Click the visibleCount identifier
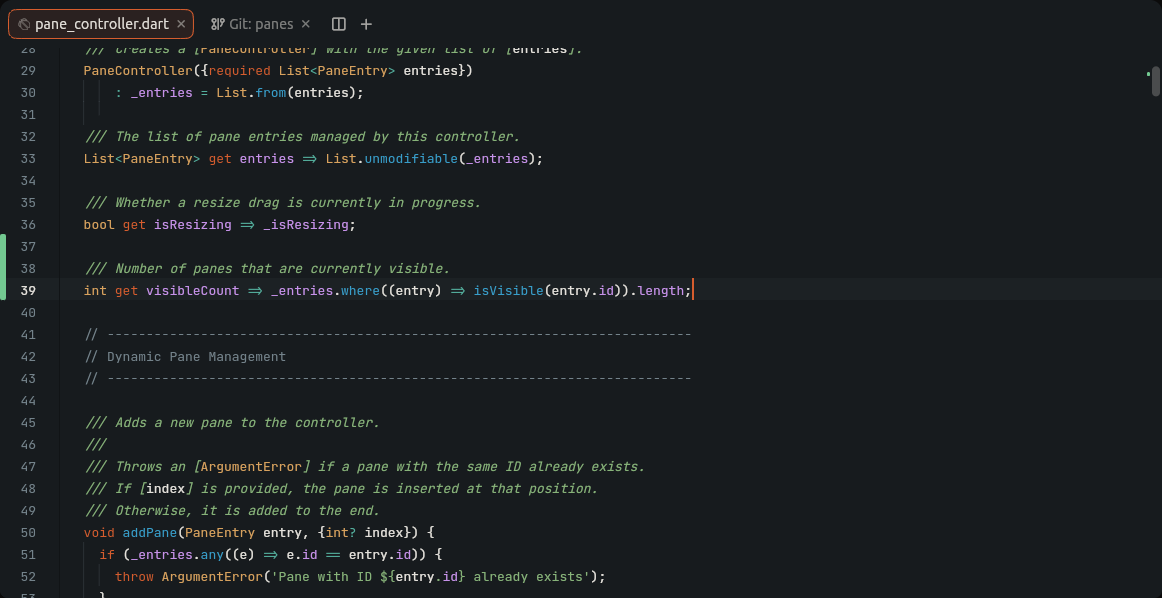The width and height of the screenshot is (1162, 598). (x=193, y=290)
